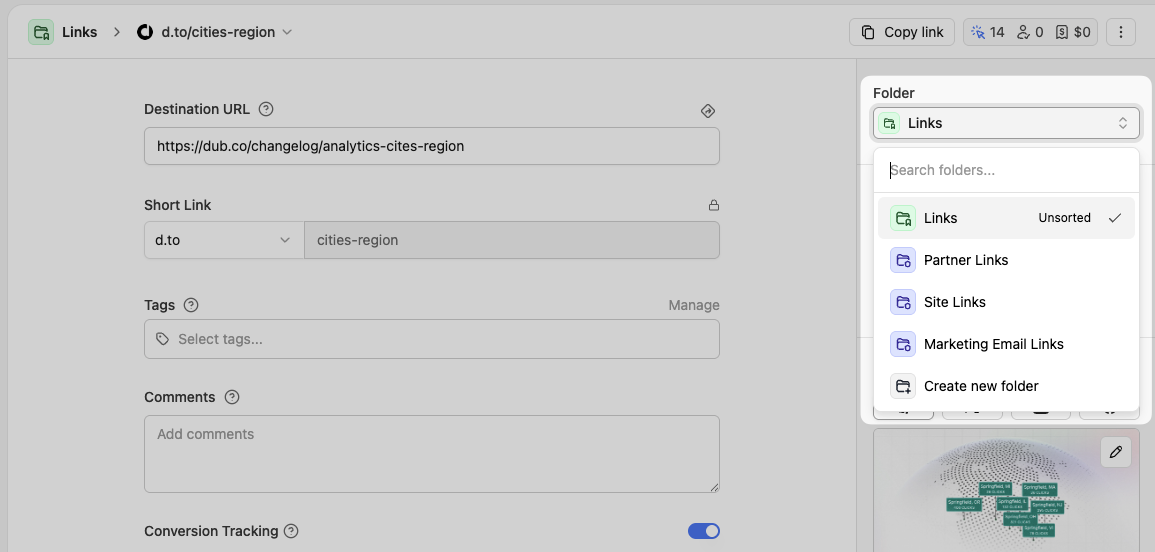Viewport: 1155px width, 552px height.
Task: Click the Links breadcrumb text
Action: 80,32
